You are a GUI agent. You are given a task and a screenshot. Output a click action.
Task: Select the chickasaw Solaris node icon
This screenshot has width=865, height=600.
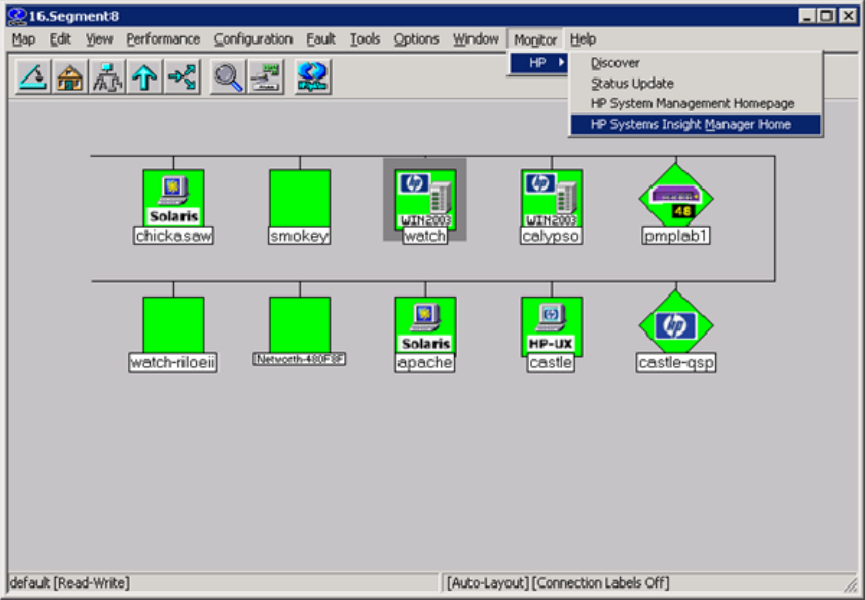[x=173, y=199]
